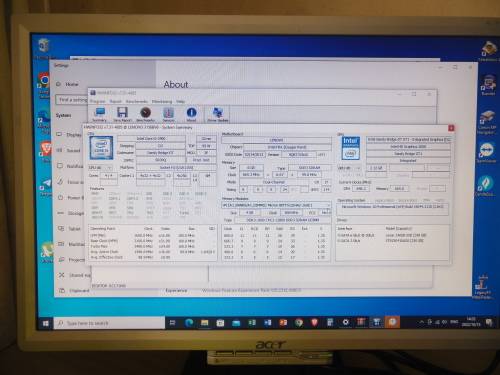
Task: Click the taskbar search box
Action: [x=109, y=323]
